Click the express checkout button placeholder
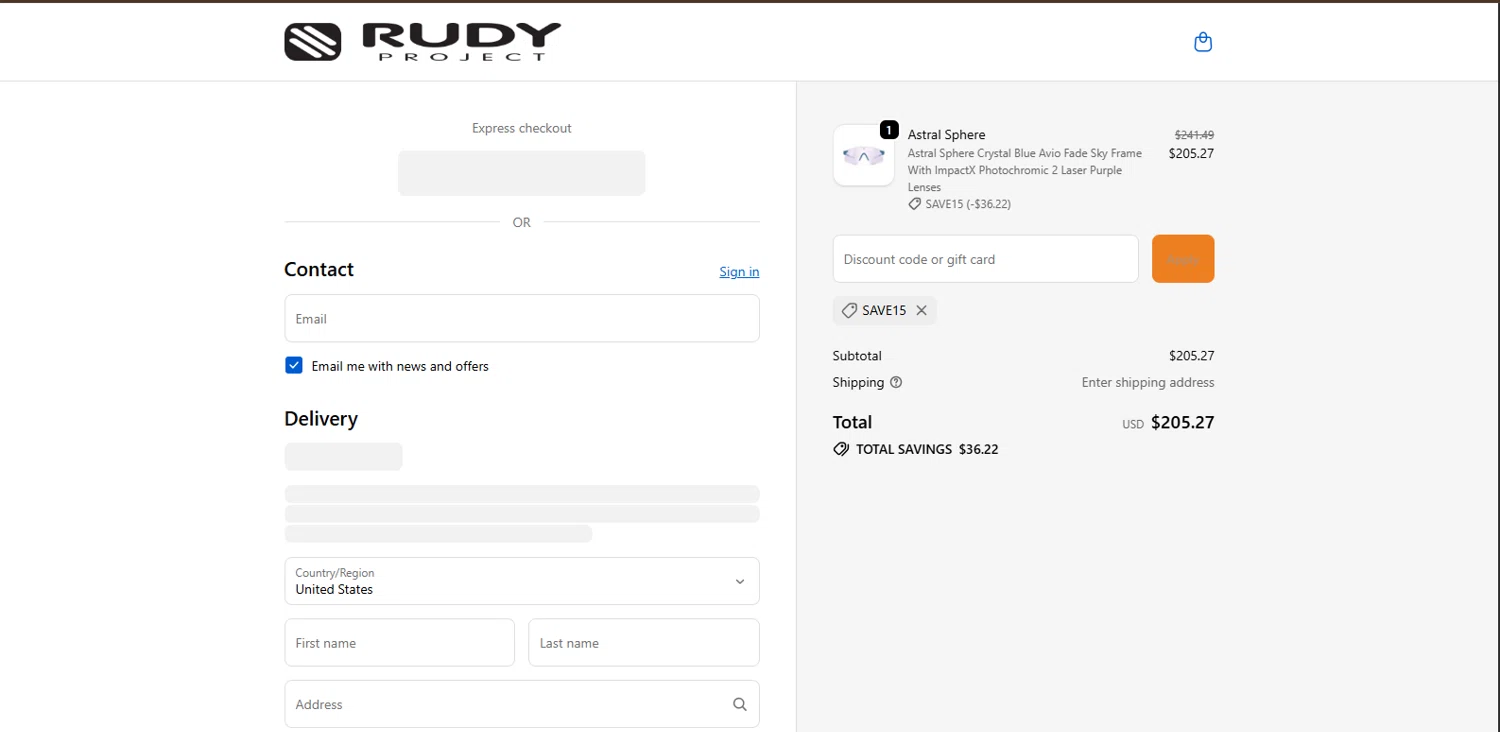Image resolution: width=1500 pixels, height=732 pixels. (x=522, y=173)
